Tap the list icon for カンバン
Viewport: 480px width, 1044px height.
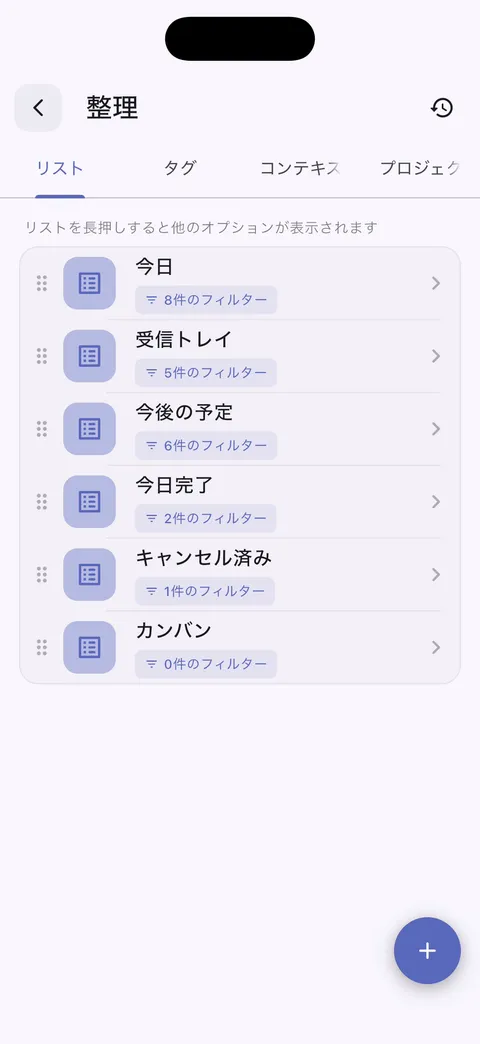pos(89,647)
